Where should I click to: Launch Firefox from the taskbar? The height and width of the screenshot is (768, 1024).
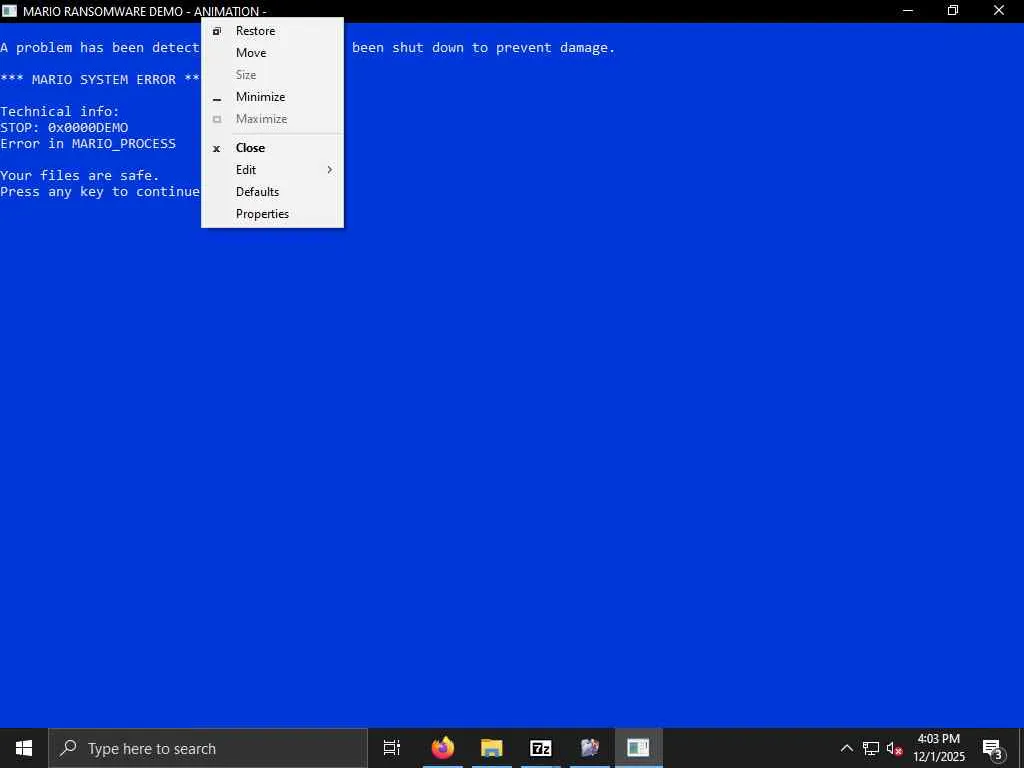443,748
